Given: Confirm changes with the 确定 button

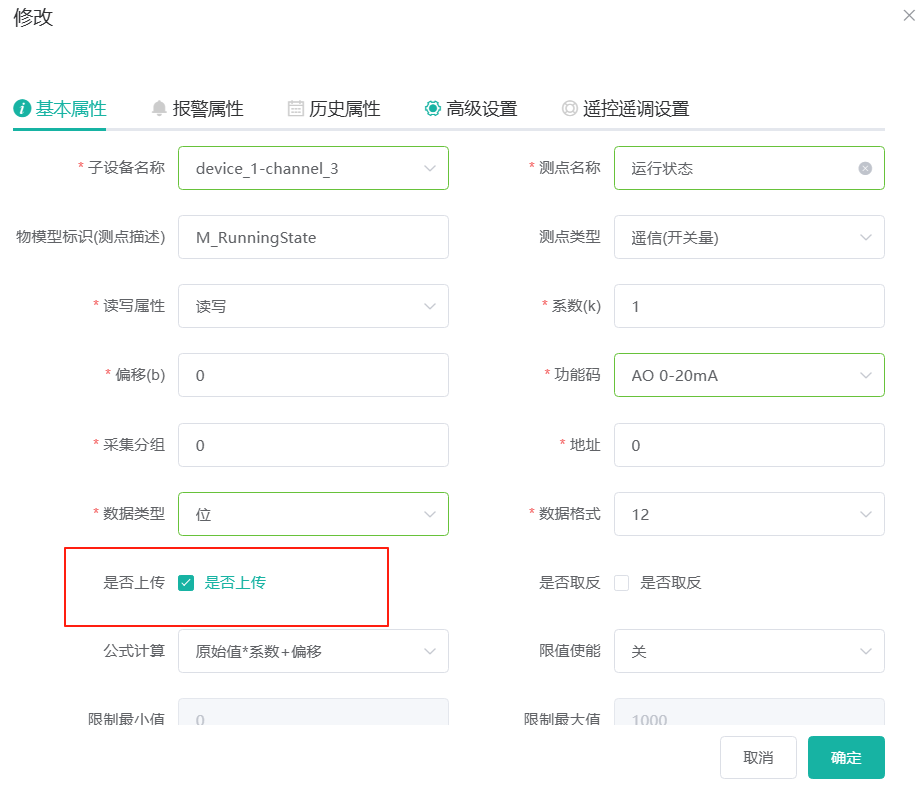Looking at the screenshot, I should click(845, 757).
